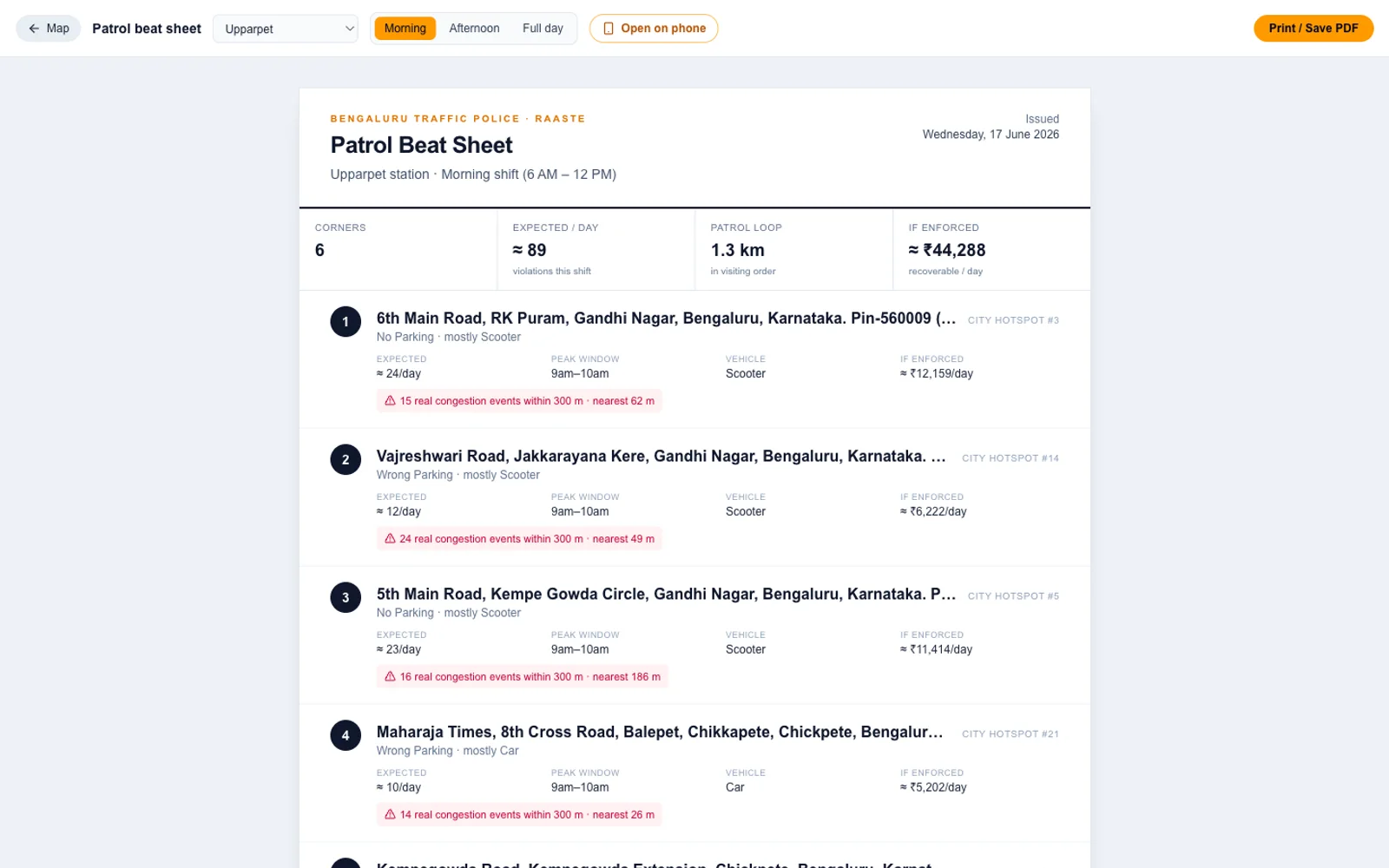
Task: Click the ≈ 24/day expected value
Action: pyautogui.click(x=398, y=374)
